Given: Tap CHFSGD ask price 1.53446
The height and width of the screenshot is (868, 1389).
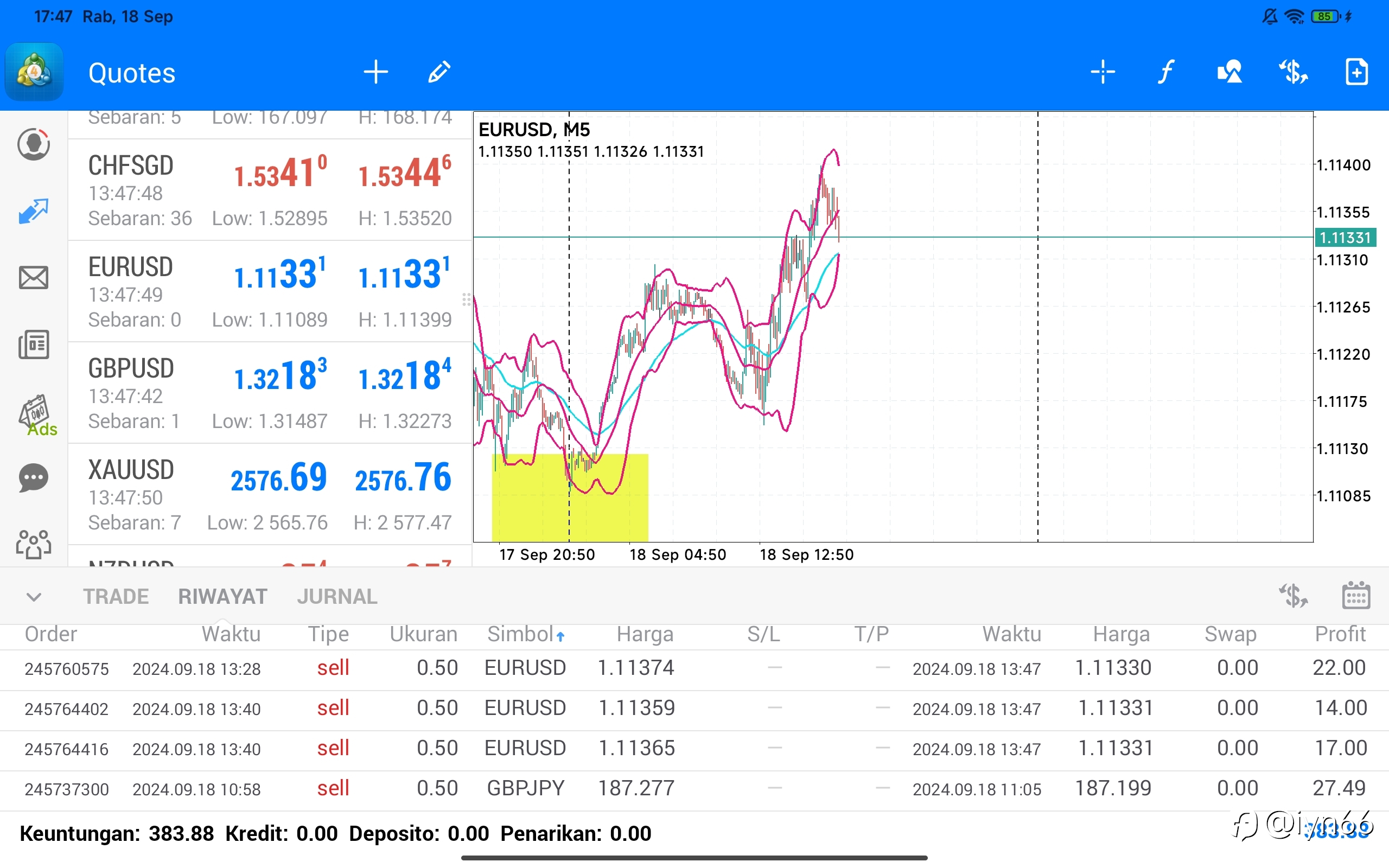Looking at the screenshot, I should 405,171.
